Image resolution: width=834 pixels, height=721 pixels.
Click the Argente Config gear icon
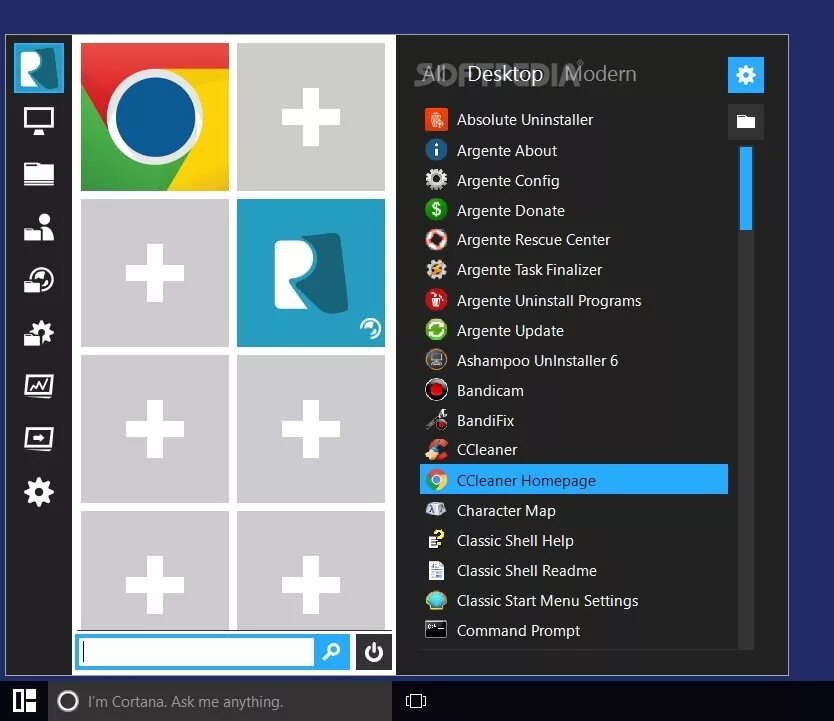click(436, 180)
